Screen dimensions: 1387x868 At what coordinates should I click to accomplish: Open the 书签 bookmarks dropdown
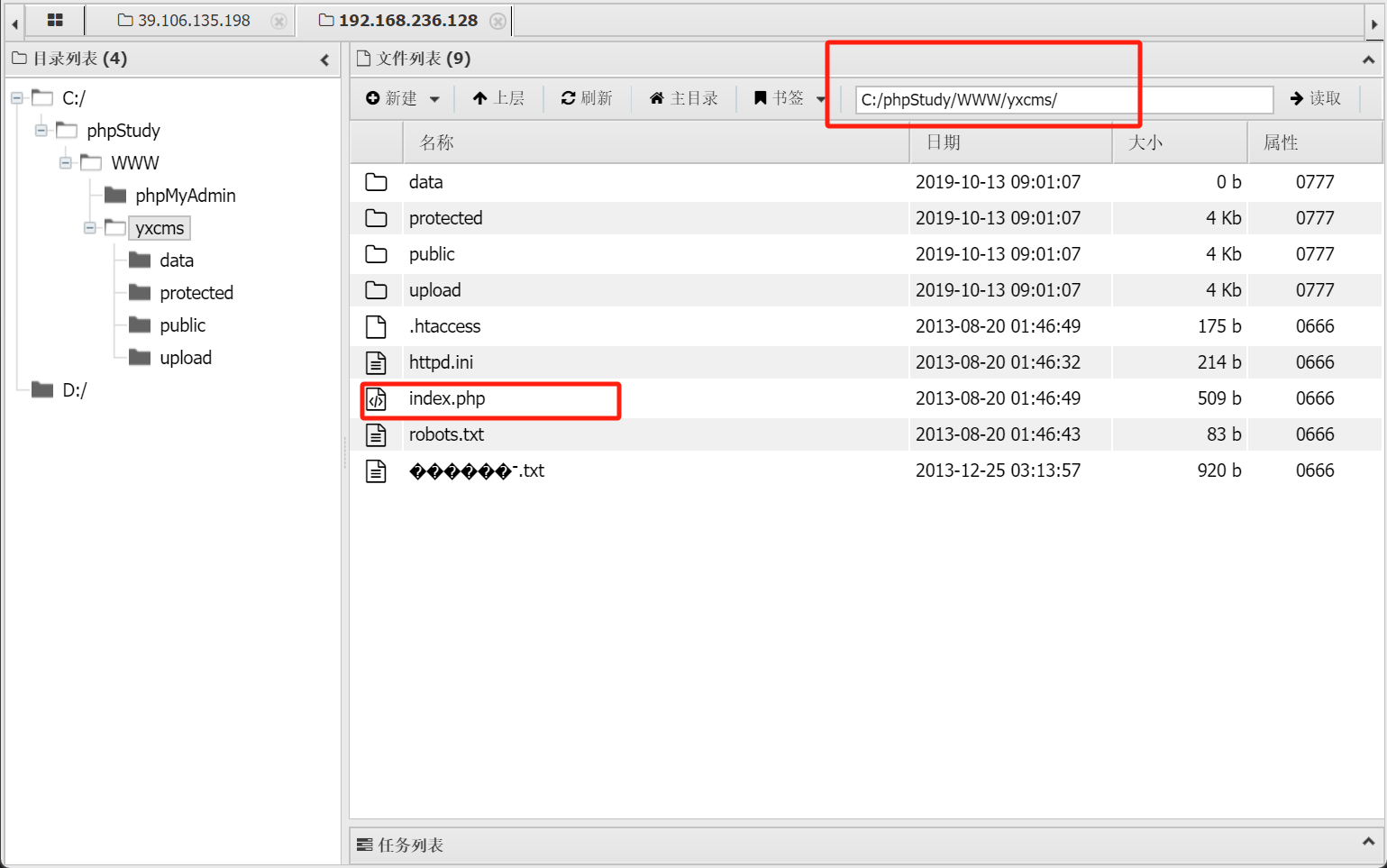click(789, 98)
